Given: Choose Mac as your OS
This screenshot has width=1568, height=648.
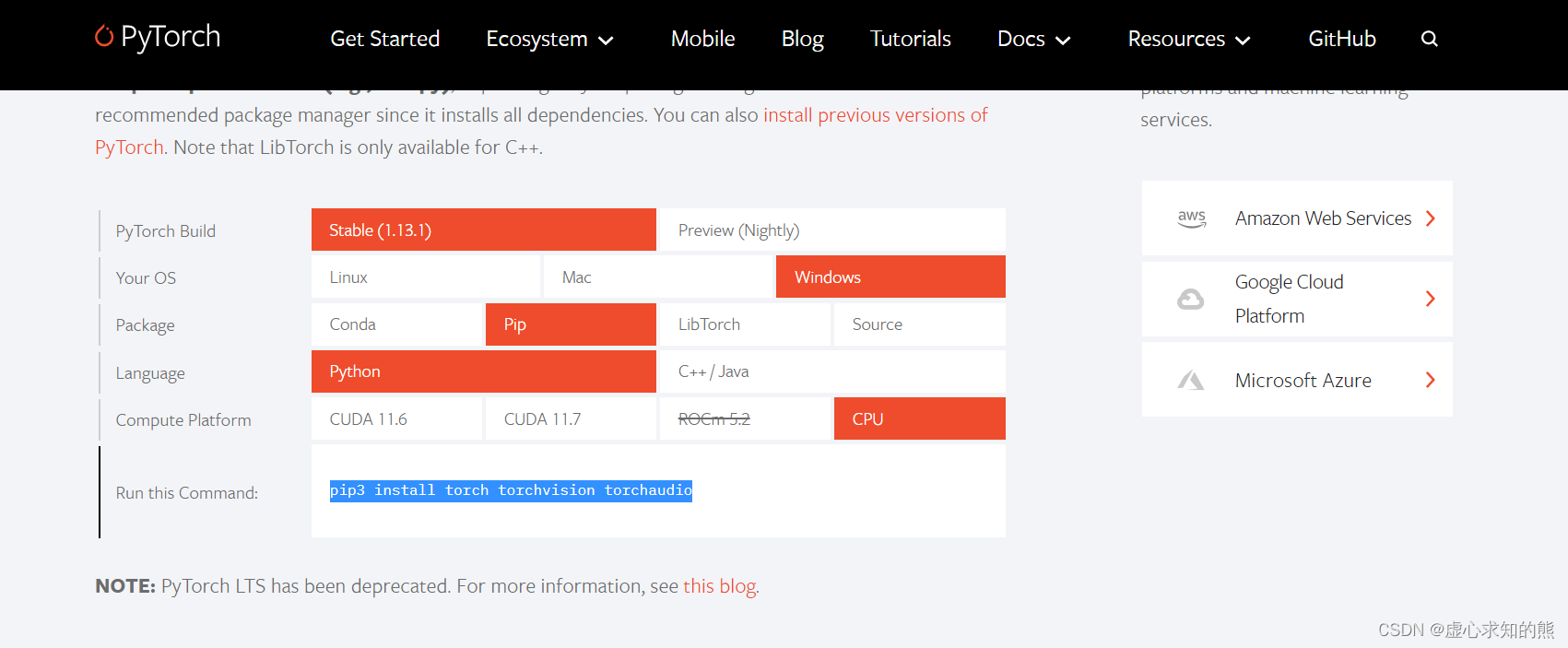Looking at the screenshot, I should click(x=658, y=277).
